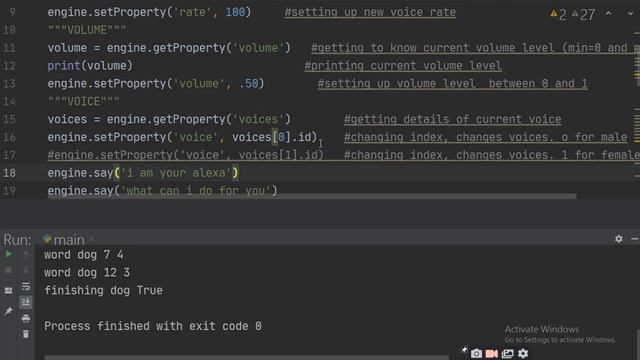This screenshot has height=360, width=640.
Task: Close the main run tab
Action: pyautogui.click(x=91, y=239)
